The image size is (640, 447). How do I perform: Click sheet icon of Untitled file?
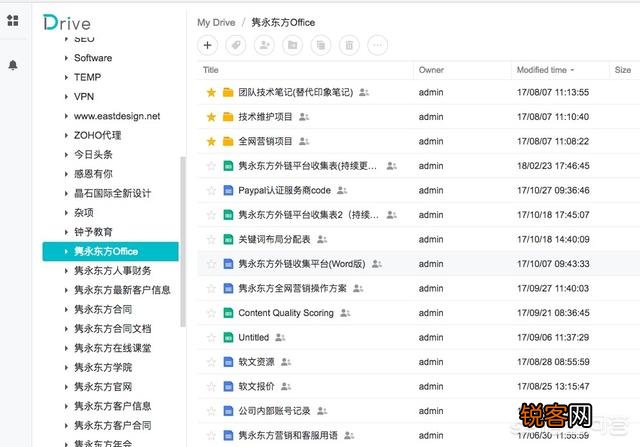click(228, 338)
